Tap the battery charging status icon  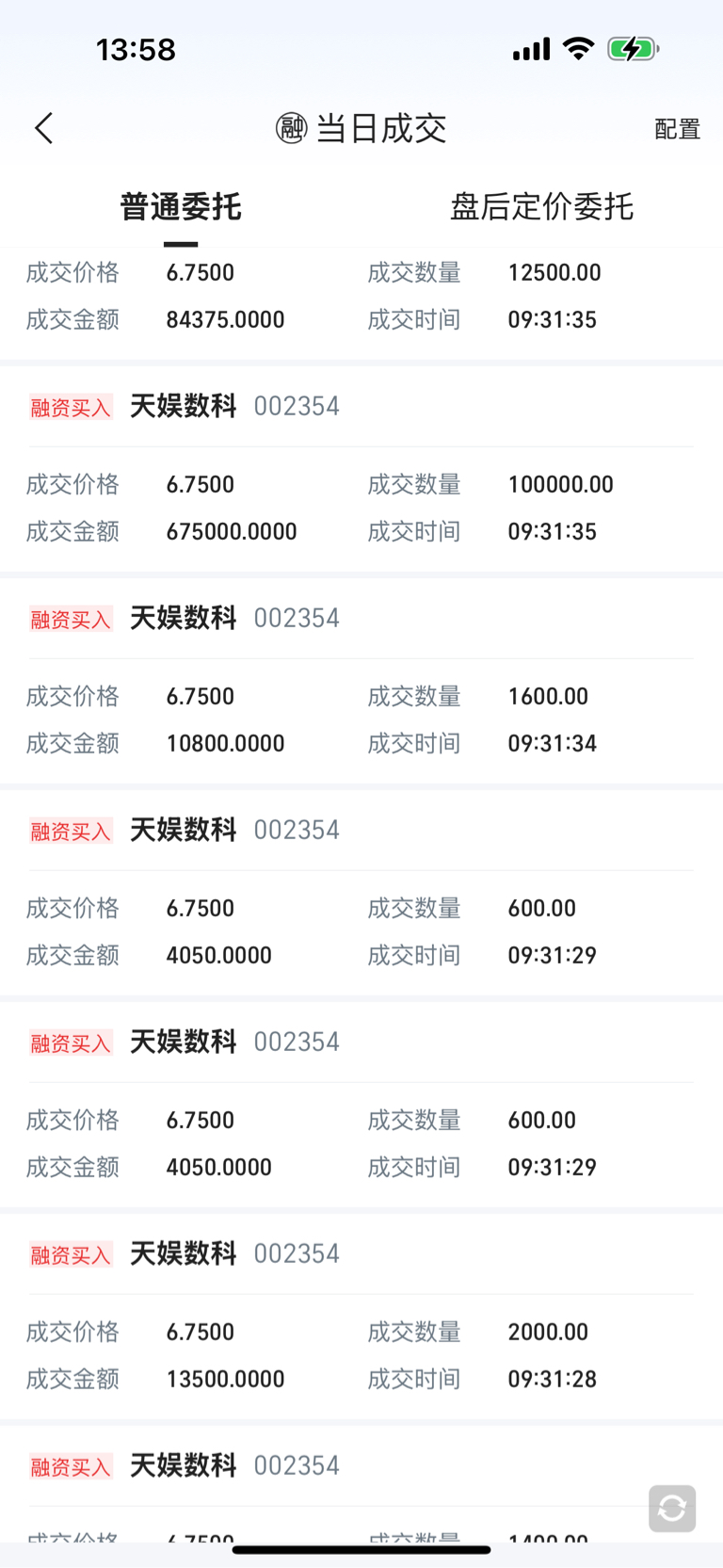tap(633, 49)
